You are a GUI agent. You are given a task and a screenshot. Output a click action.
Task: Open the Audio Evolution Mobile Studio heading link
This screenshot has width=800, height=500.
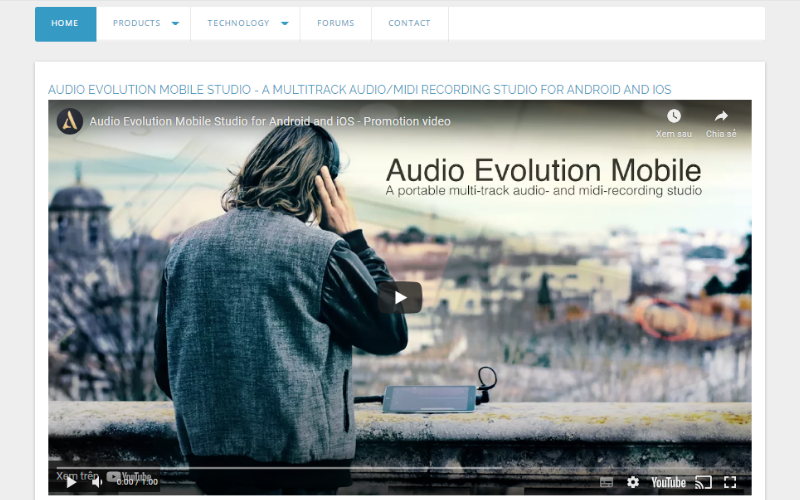(x=359, y=90)
